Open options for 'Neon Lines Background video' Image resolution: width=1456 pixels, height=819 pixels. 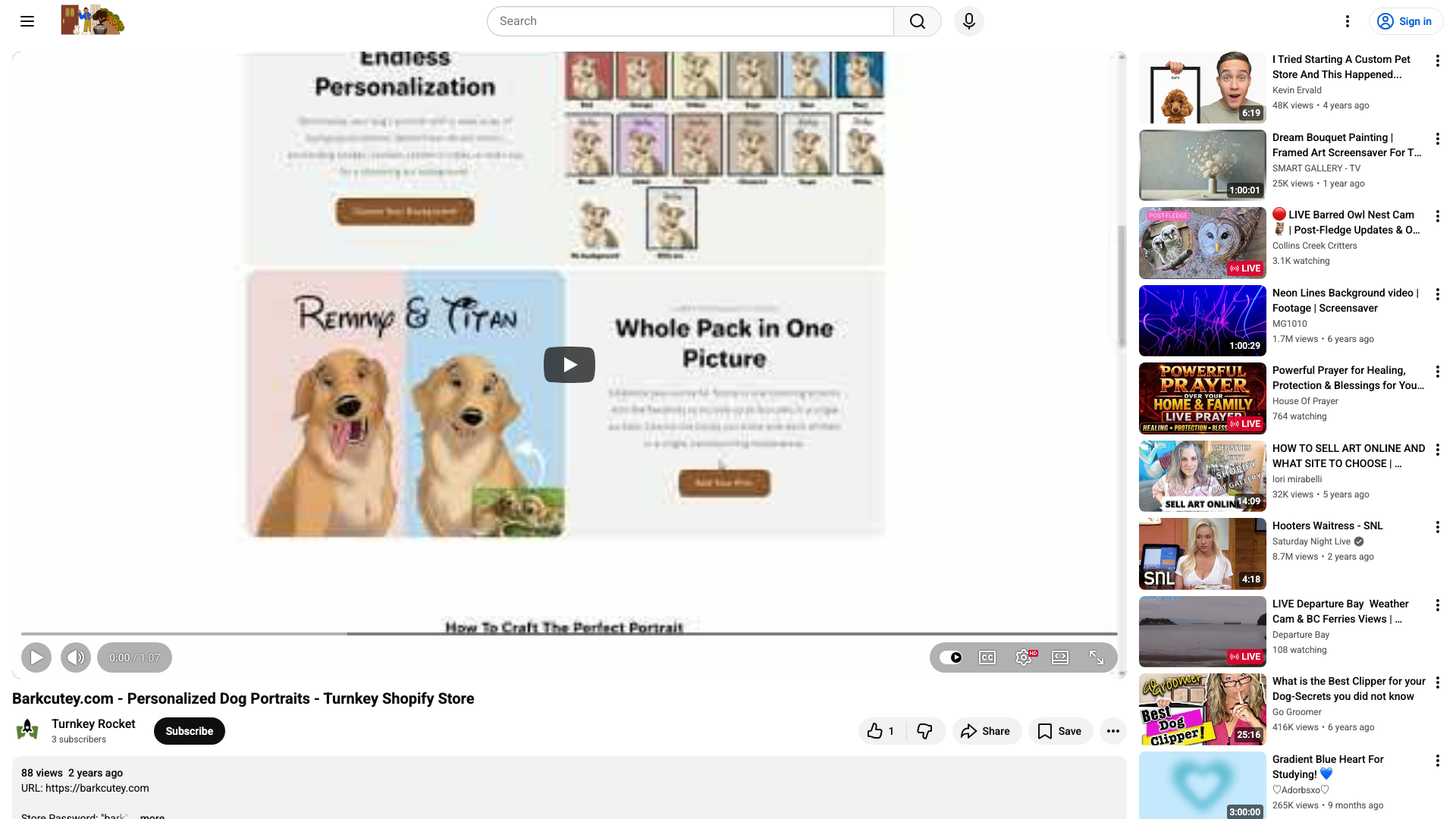pos(1438,294)
